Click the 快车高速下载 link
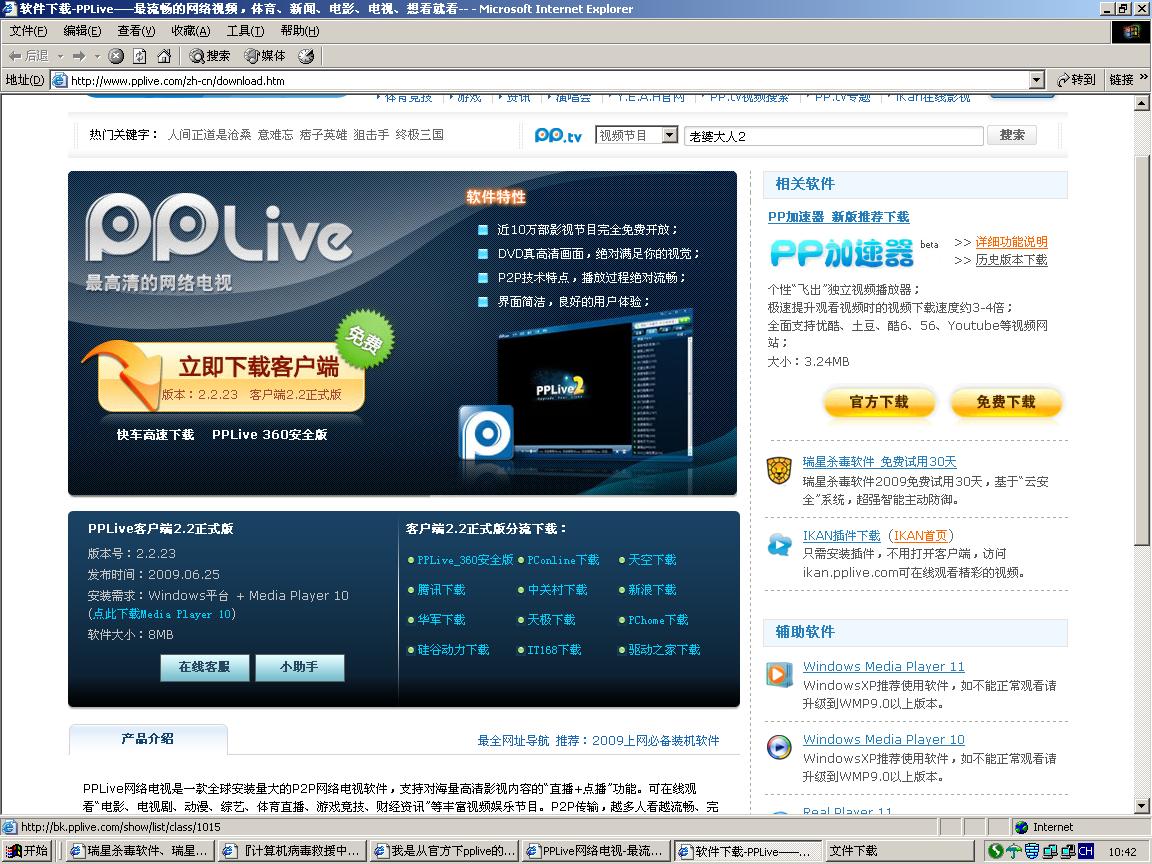1152x864 pixels. (155, 435)
